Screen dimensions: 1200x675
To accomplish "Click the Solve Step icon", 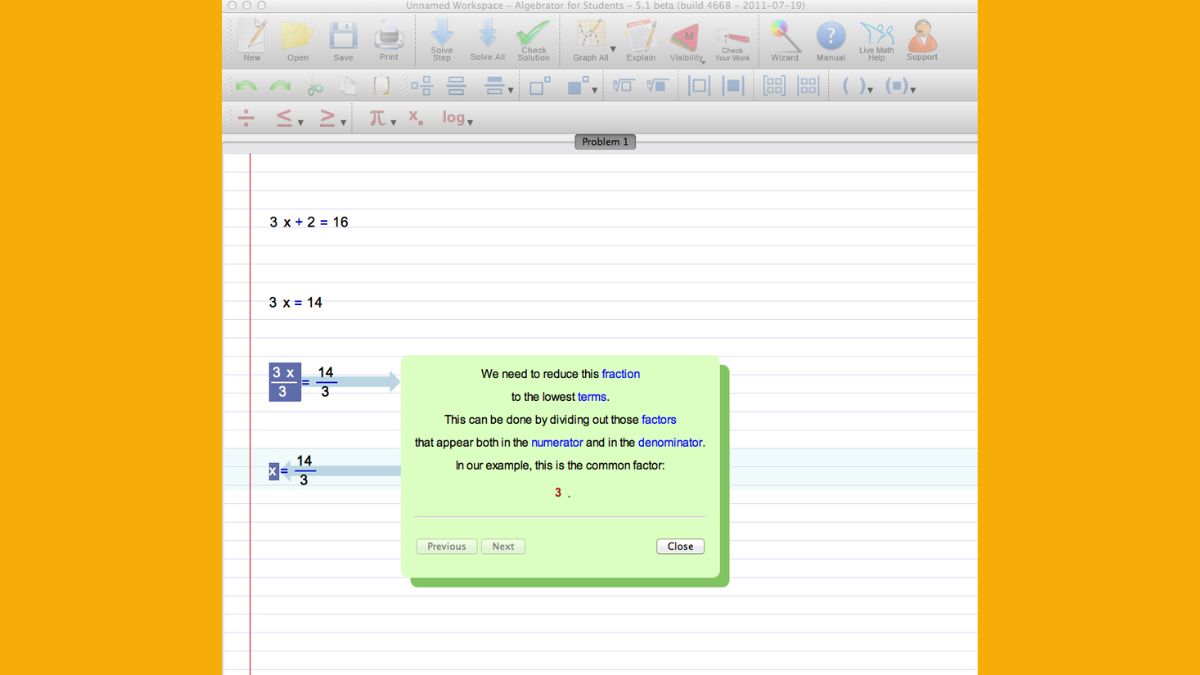I will click(441, 39).
